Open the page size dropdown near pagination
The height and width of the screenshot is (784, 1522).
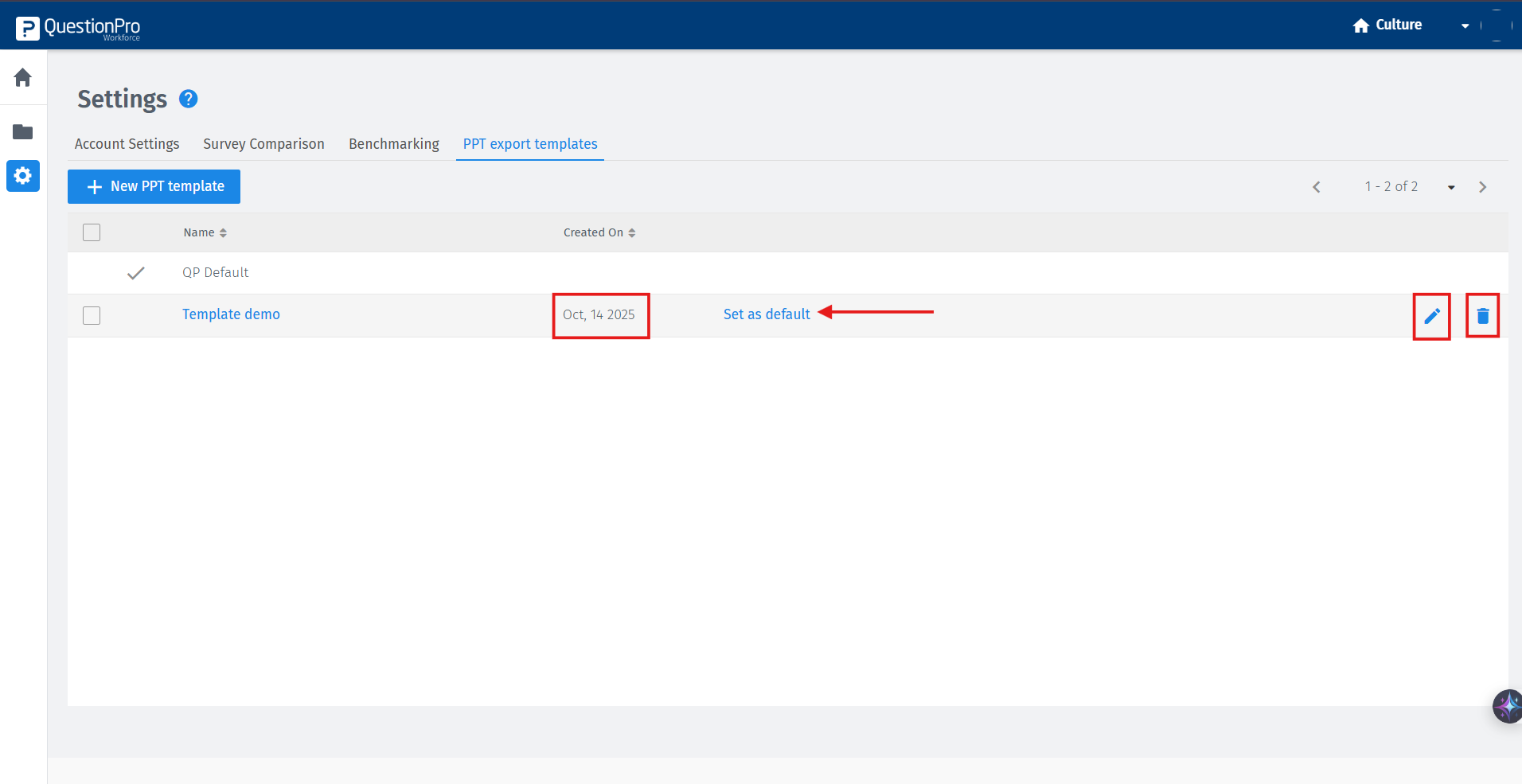click(1451, 186)
